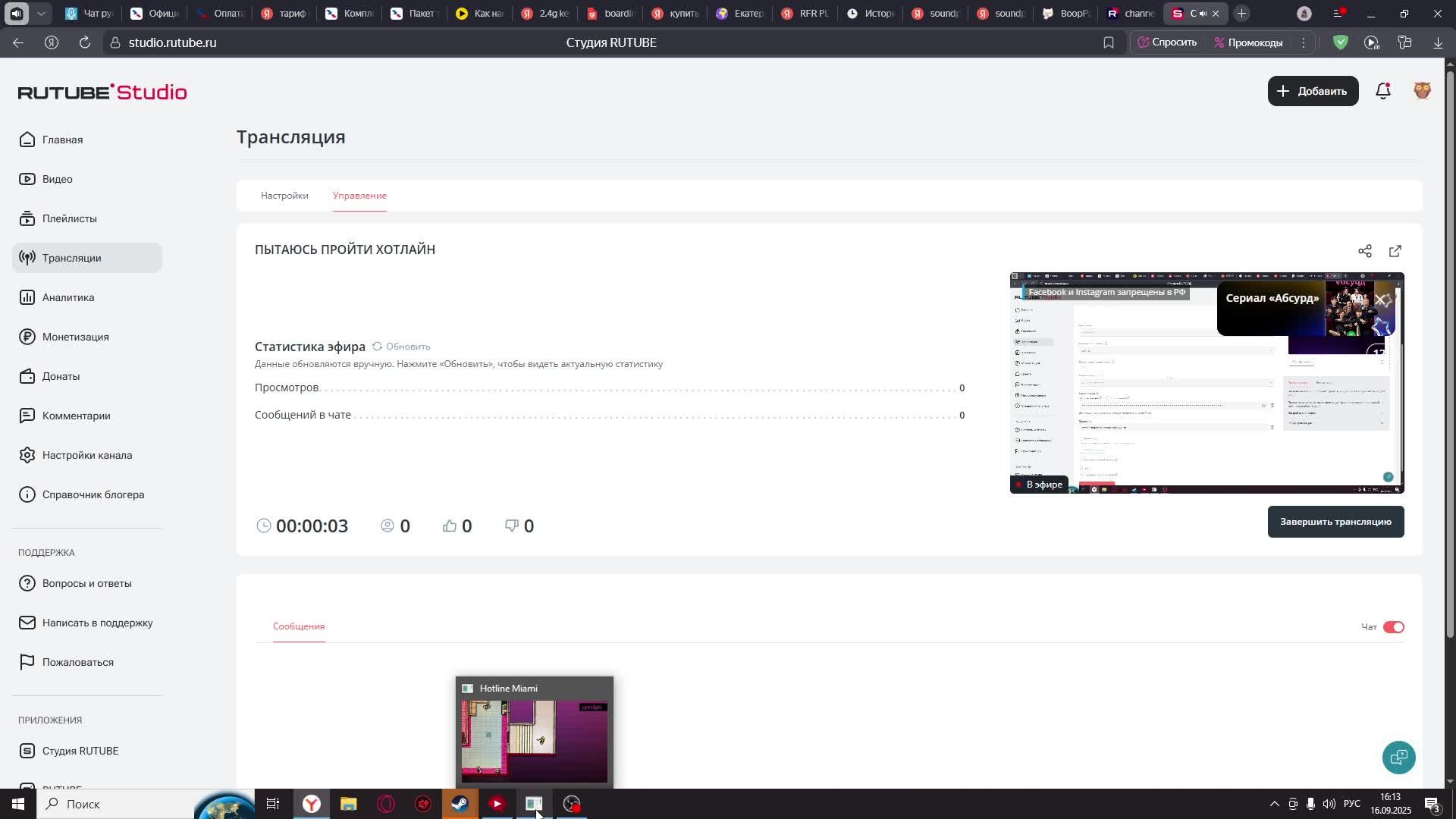Open notifications bell icon

click(1383, 91)
